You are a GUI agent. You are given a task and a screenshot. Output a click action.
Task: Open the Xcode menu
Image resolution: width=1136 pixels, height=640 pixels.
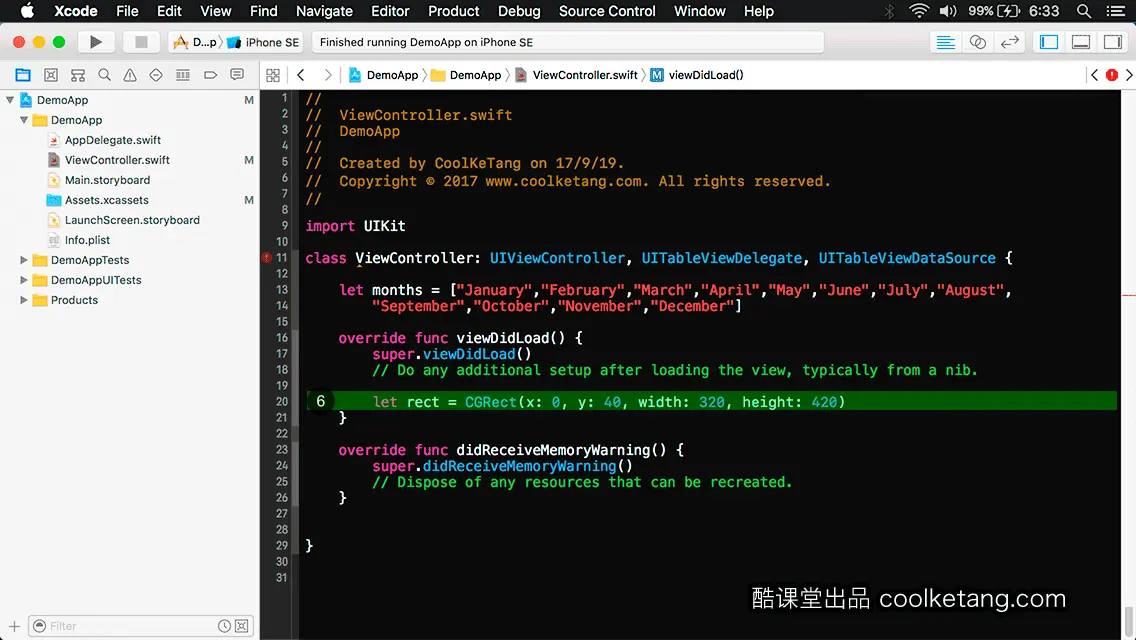pyautogui.click(x=75, y=11)
